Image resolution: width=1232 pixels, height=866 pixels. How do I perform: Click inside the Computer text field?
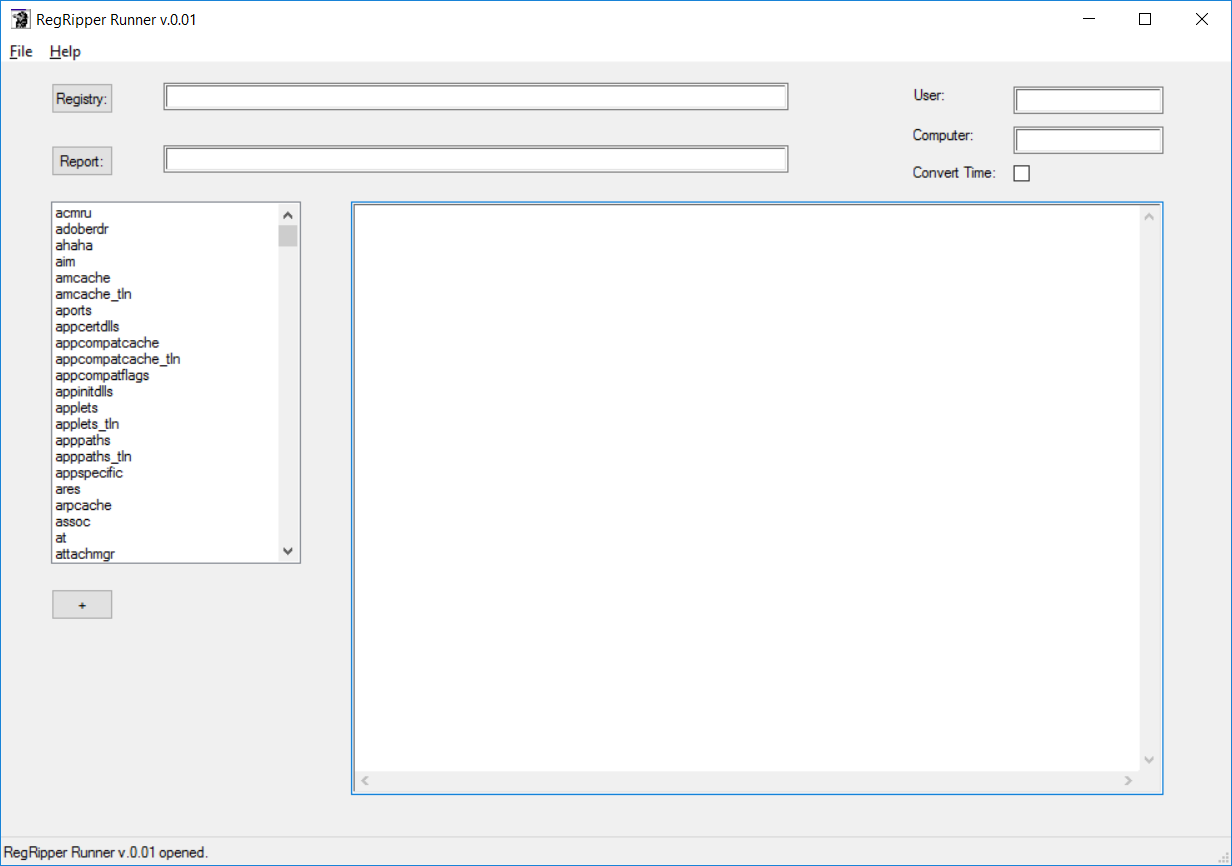pos(1088,139)
